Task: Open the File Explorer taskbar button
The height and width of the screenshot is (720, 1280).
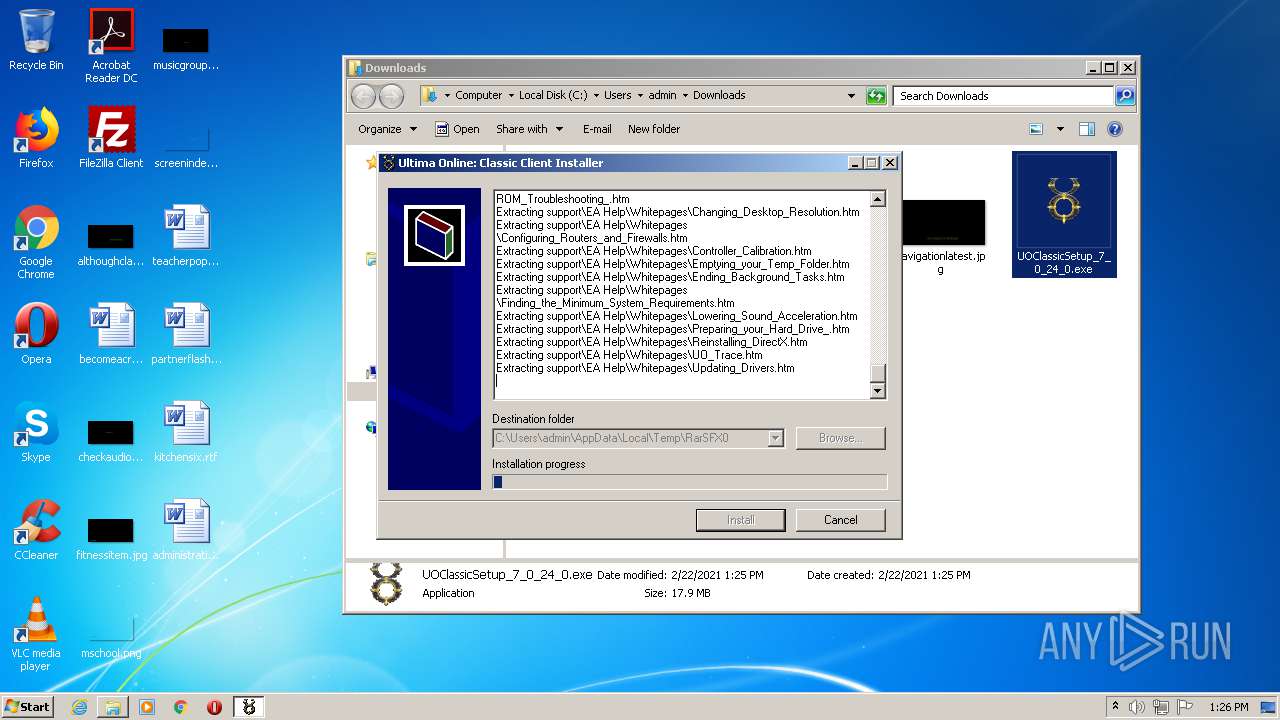Action: pos(113,707)
